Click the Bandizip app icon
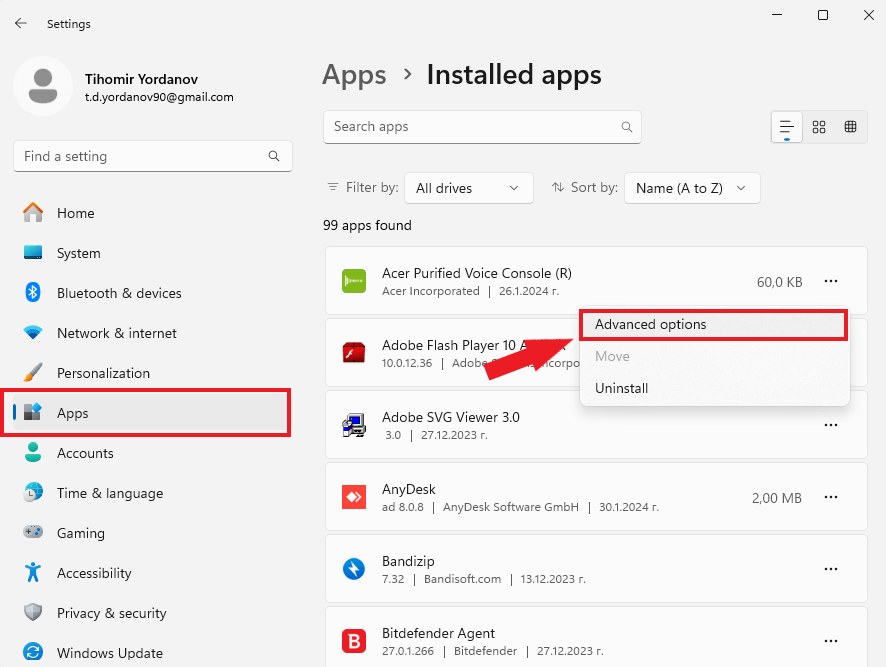 (354, 569)
